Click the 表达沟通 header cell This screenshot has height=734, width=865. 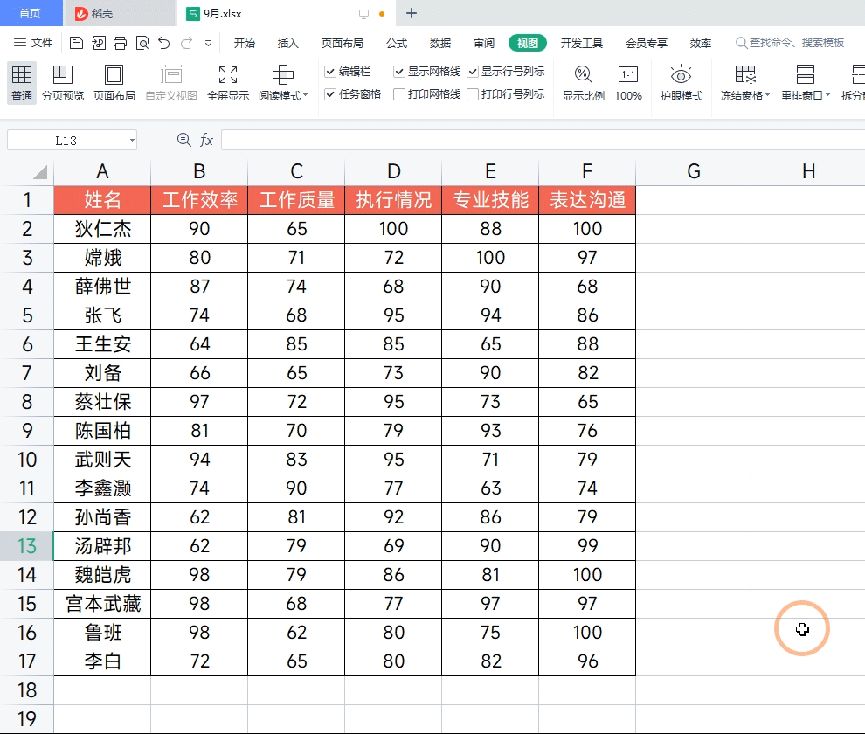[587, 200]
